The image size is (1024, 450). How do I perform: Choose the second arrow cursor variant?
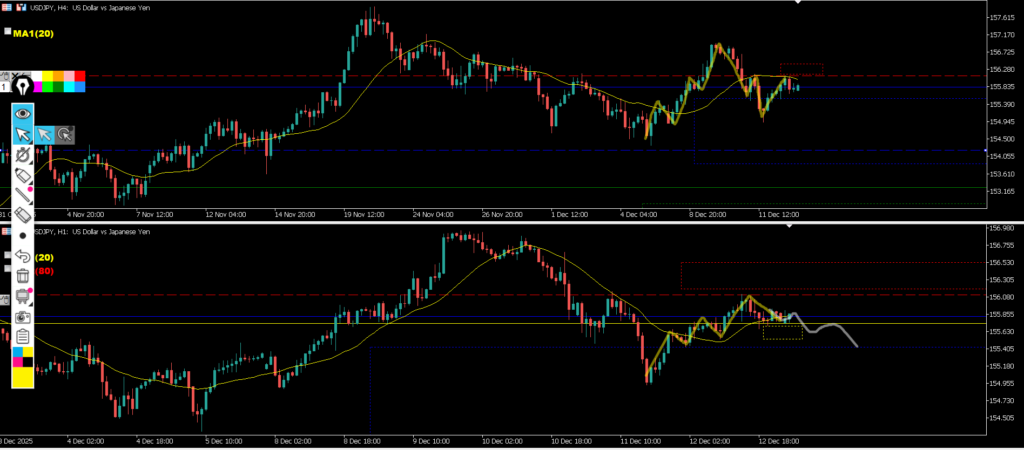(44, 135)
